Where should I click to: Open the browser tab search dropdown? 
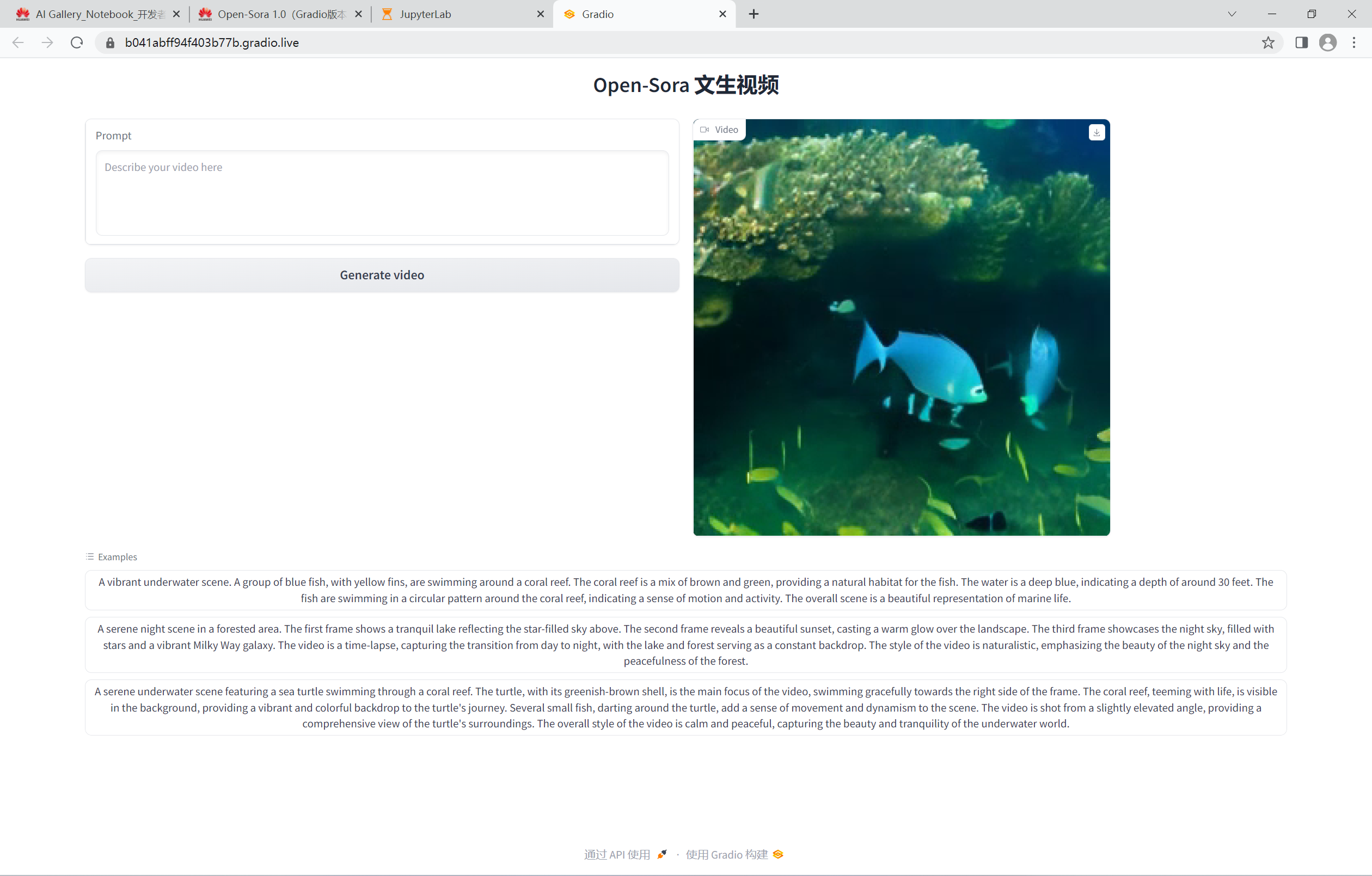coord(1232,14)
